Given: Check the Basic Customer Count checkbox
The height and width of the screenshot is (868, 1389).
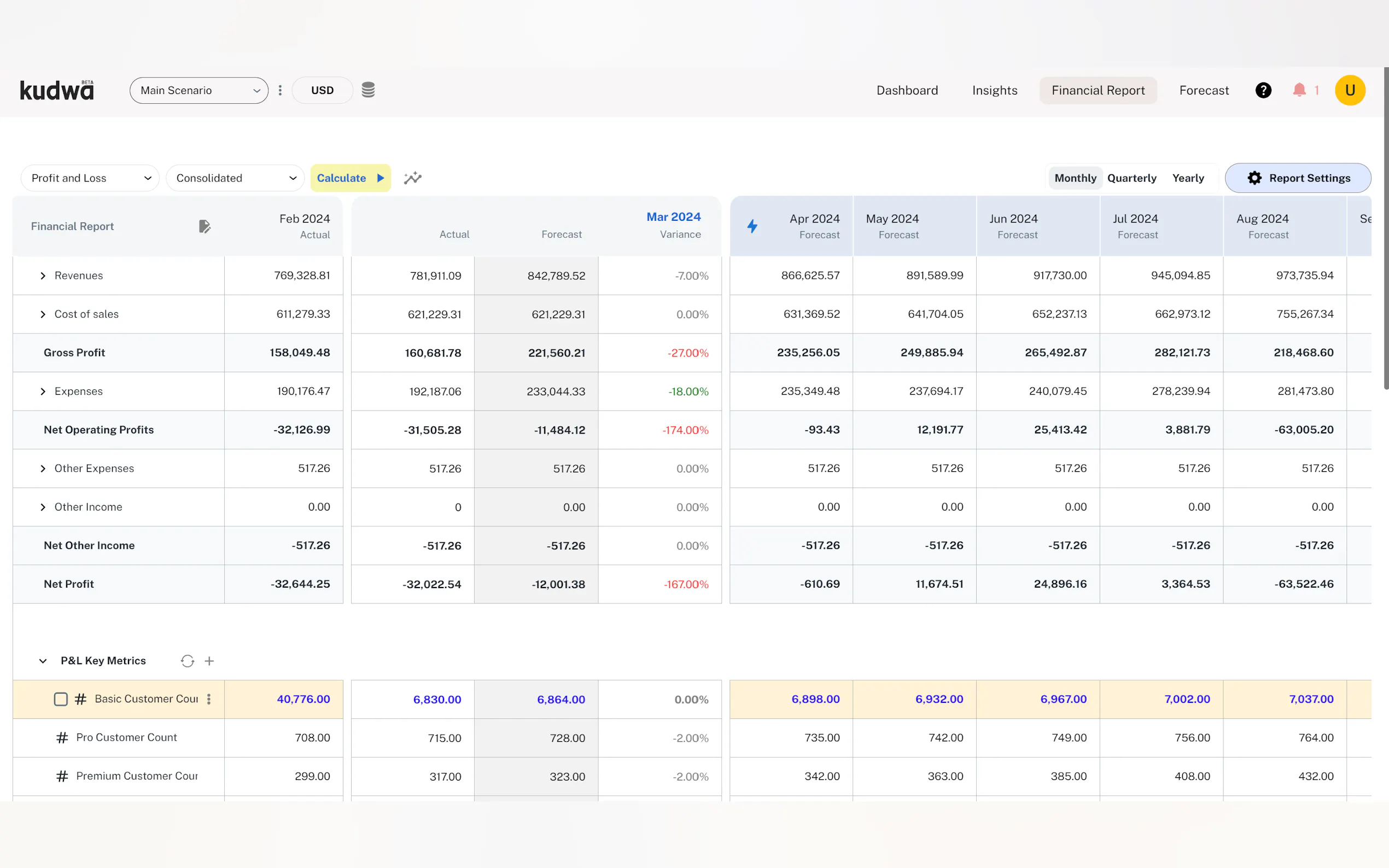Looking at the screenshot, I should coord(61,699).
